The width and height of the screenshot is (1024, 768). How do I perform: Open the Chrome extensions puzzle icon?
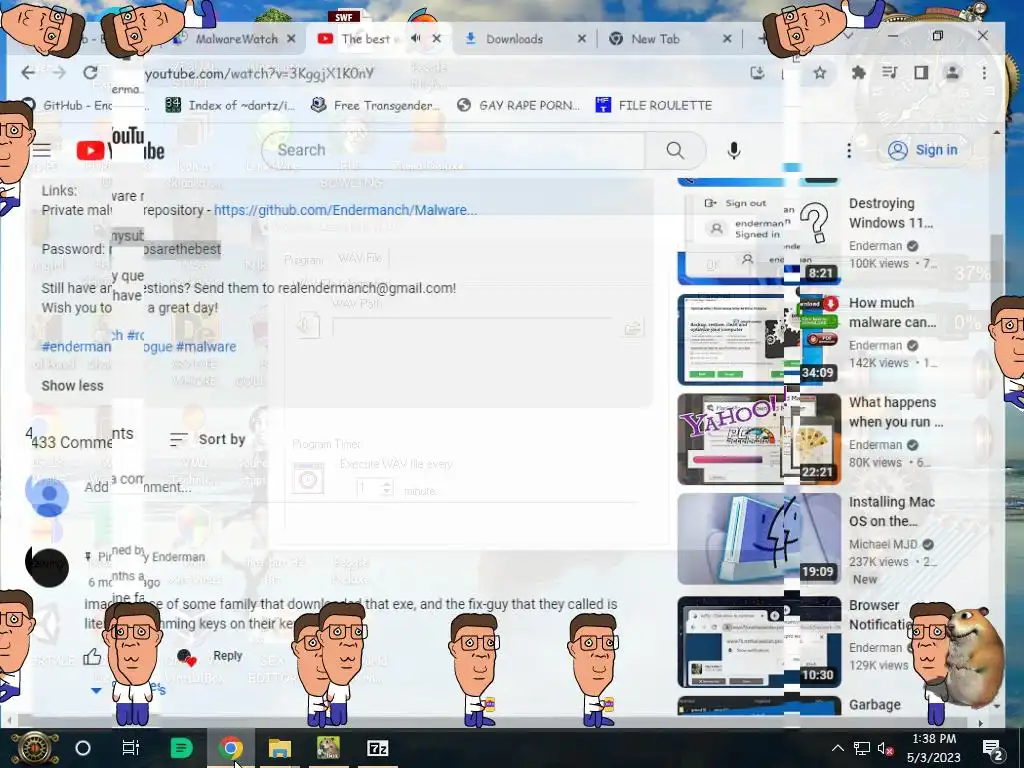[x=859, y=73]
